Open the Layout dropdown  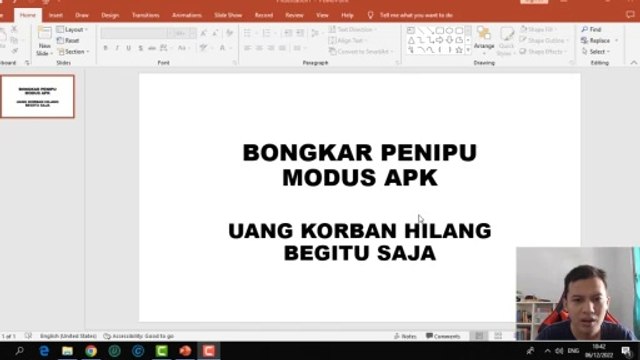(x=72, y=30)
